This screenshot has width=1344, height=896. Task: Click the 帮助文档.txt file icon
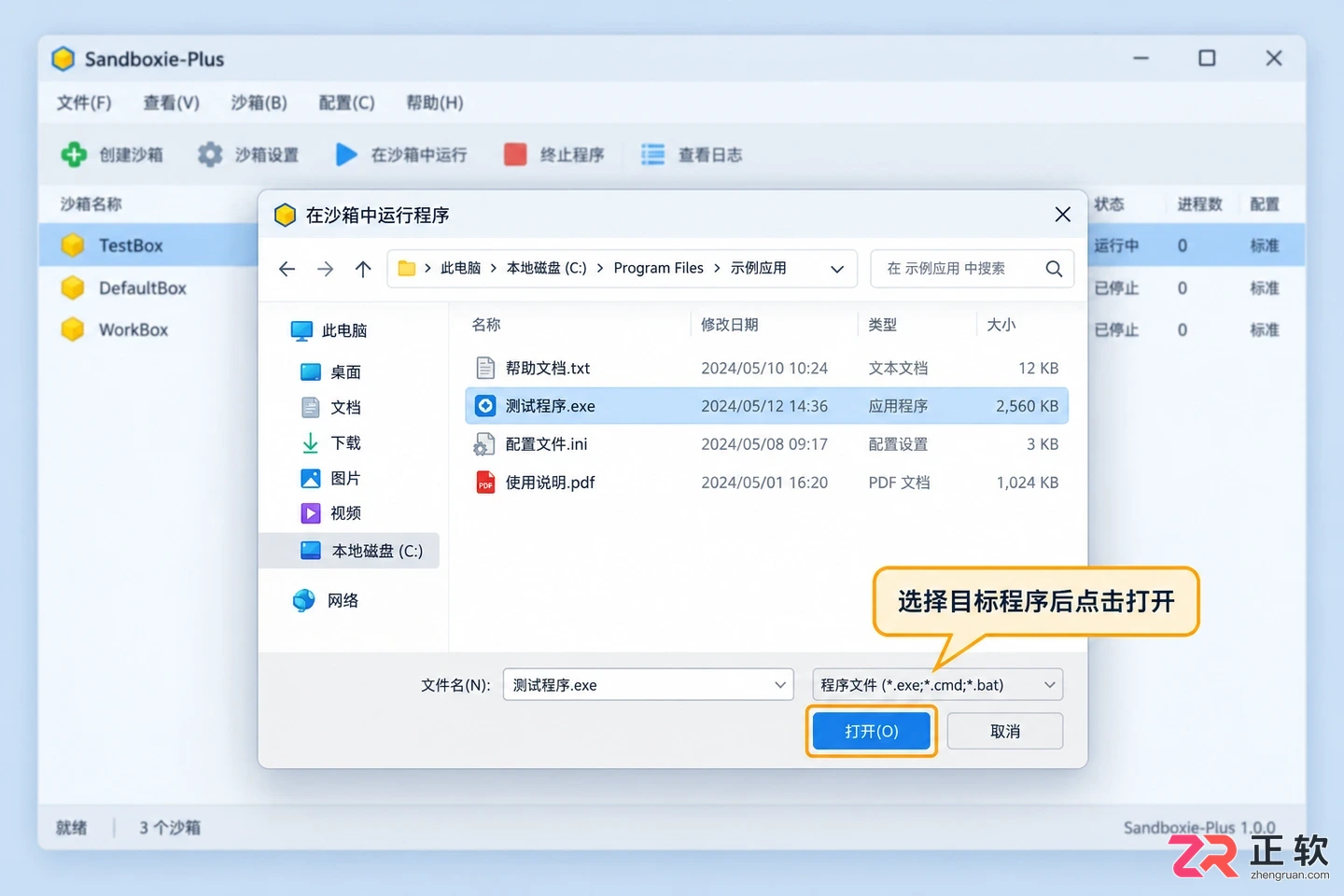pos(485,368)
